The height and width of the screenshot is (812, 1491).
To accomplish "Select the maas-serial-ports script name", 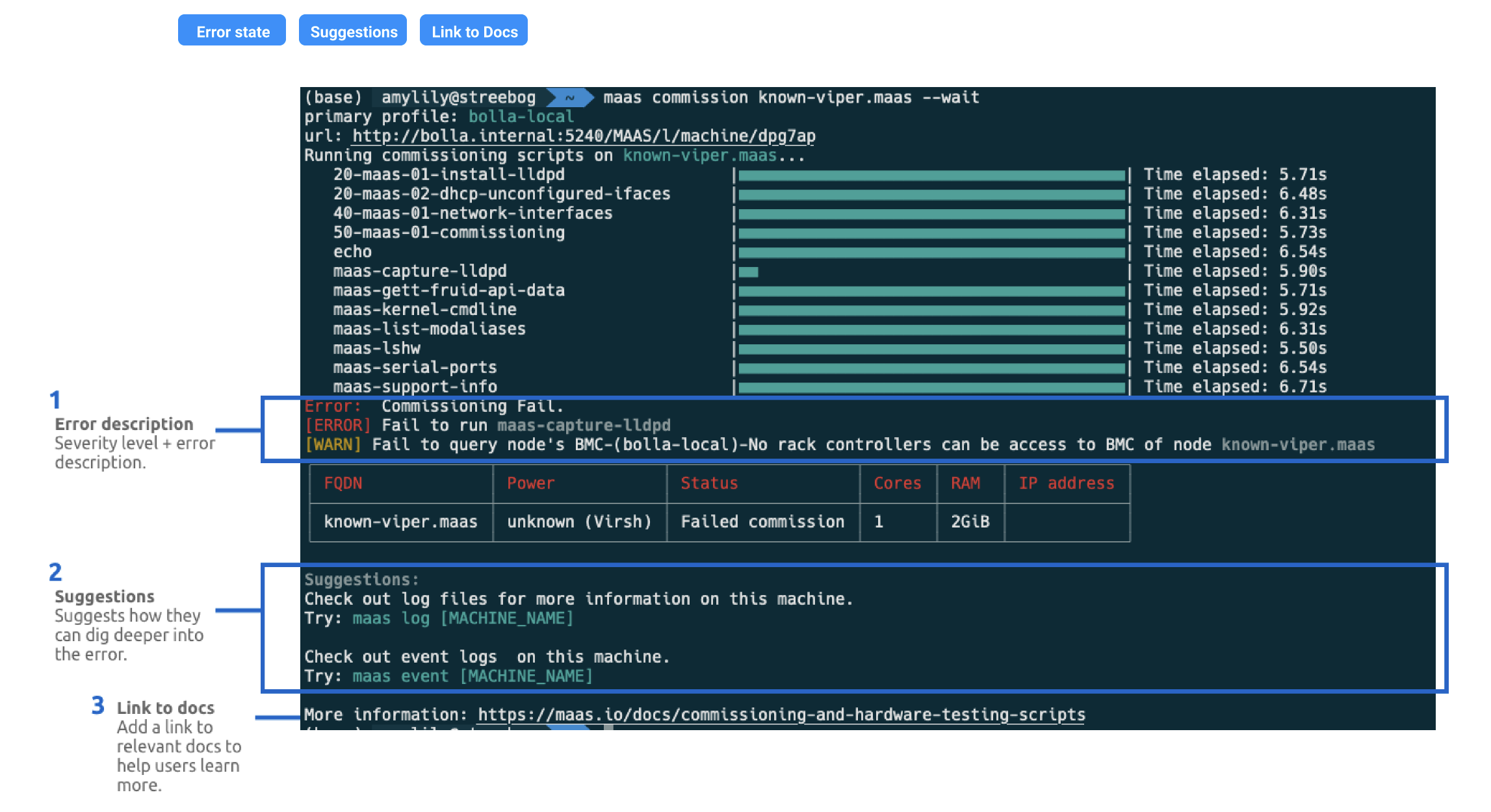I will click(x=415, y=368).
